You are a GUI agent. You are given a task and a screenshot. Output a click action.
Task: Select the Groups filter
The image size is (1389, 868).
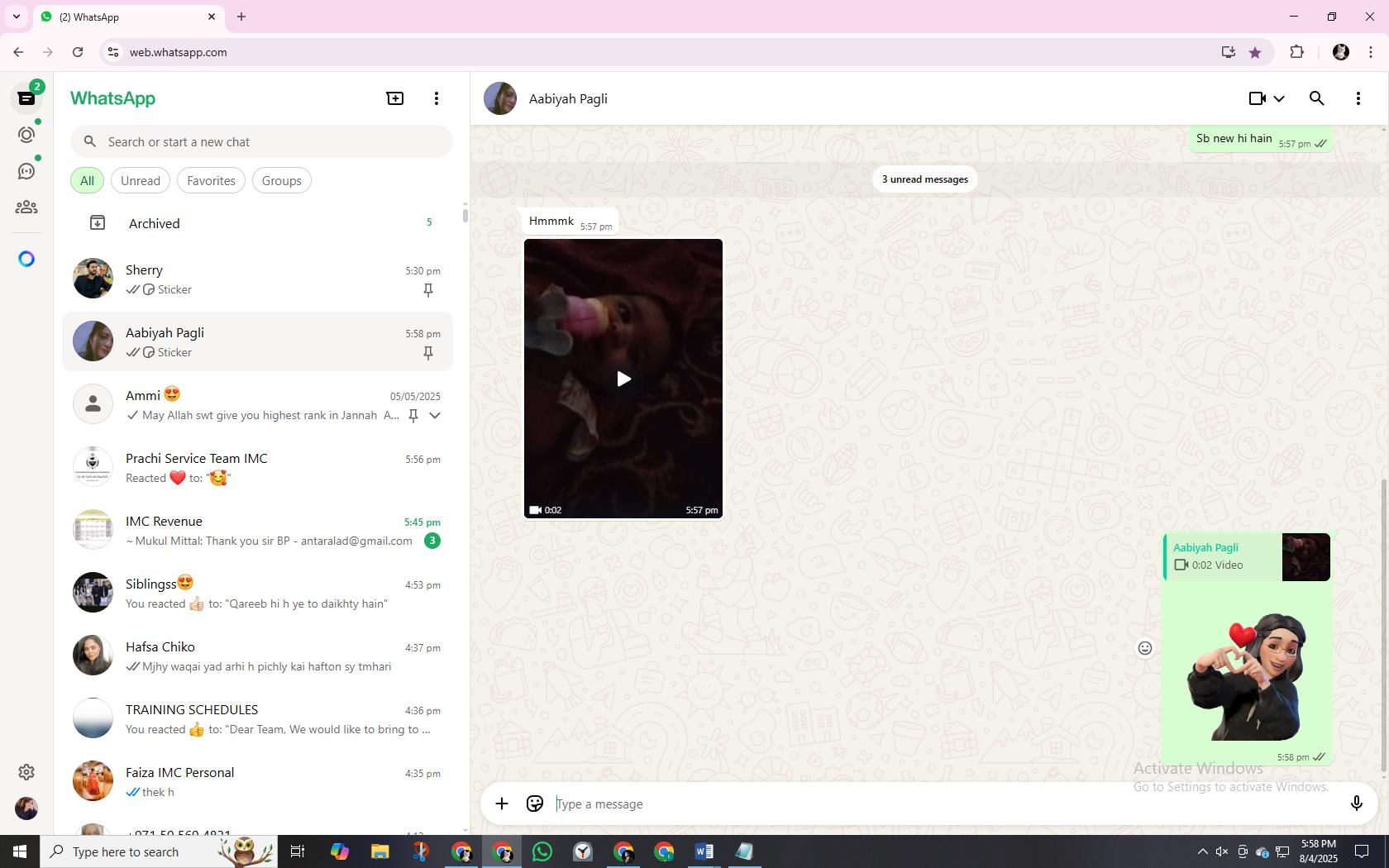[x=282, y=181]
